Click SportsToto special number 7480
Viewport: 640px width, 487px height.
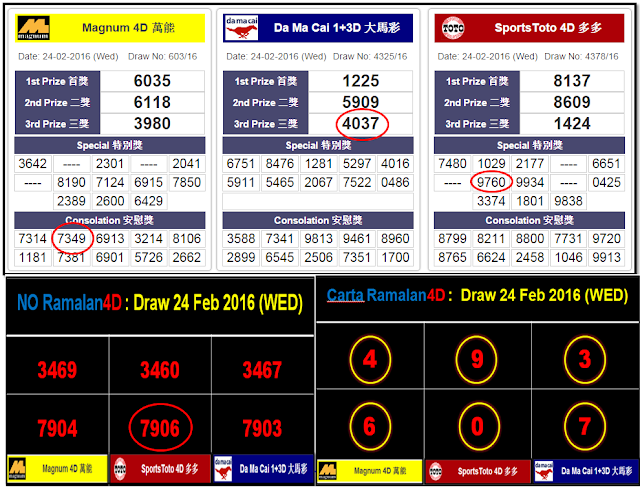pos(452,164)
